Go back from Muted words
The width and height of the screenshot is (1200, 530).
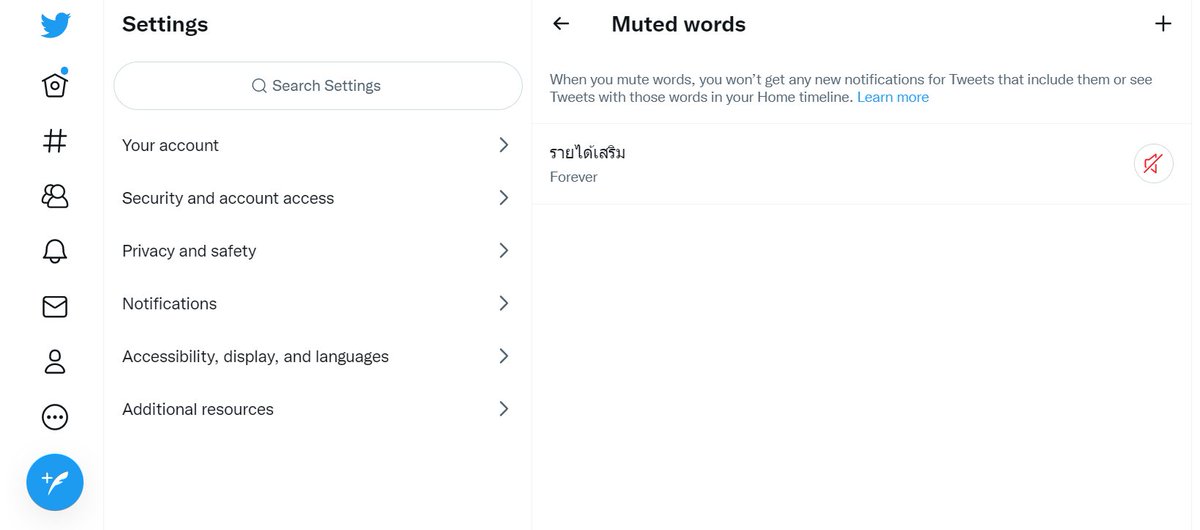pos(561,24)
